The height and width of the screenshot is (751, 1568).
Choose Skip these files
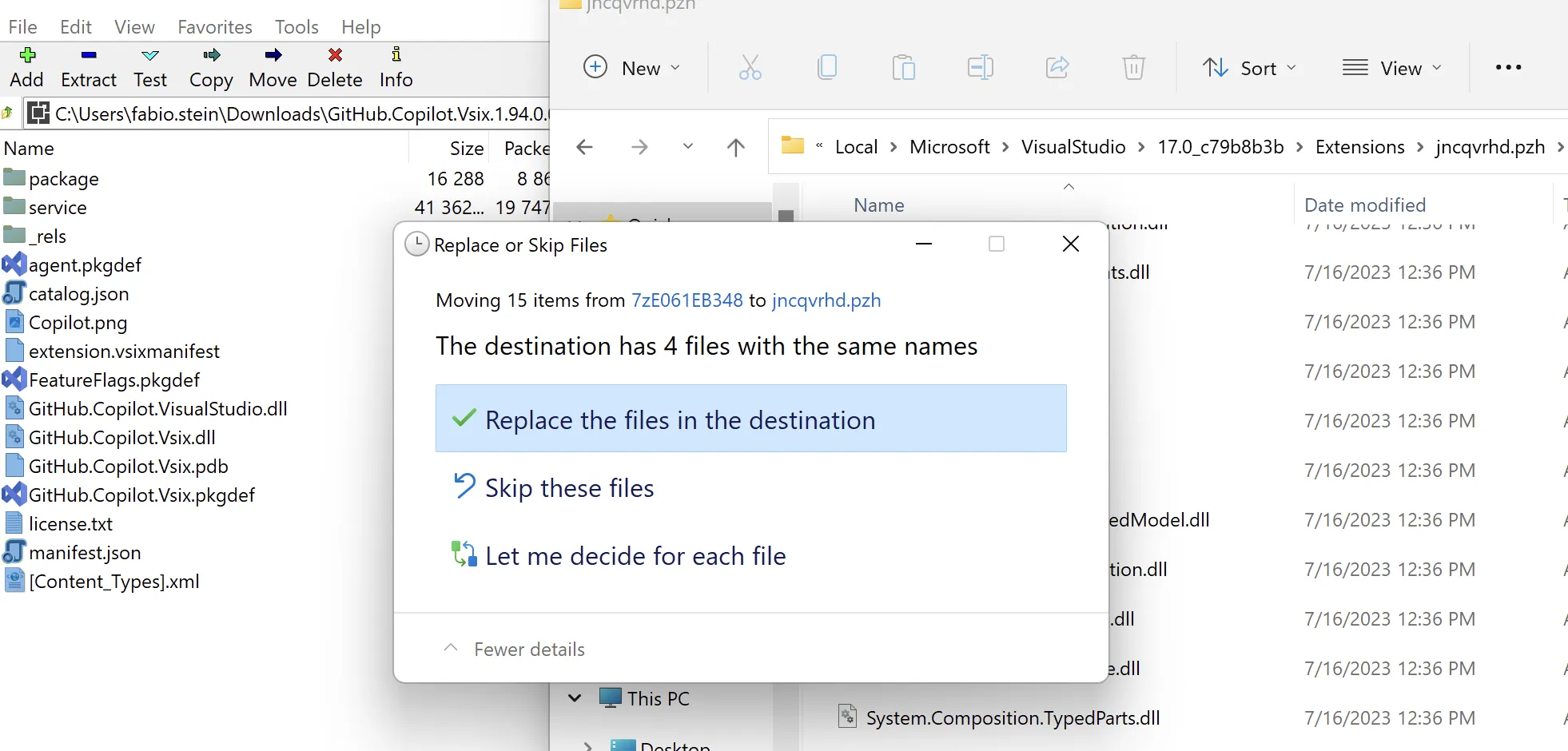coord(750,487)
